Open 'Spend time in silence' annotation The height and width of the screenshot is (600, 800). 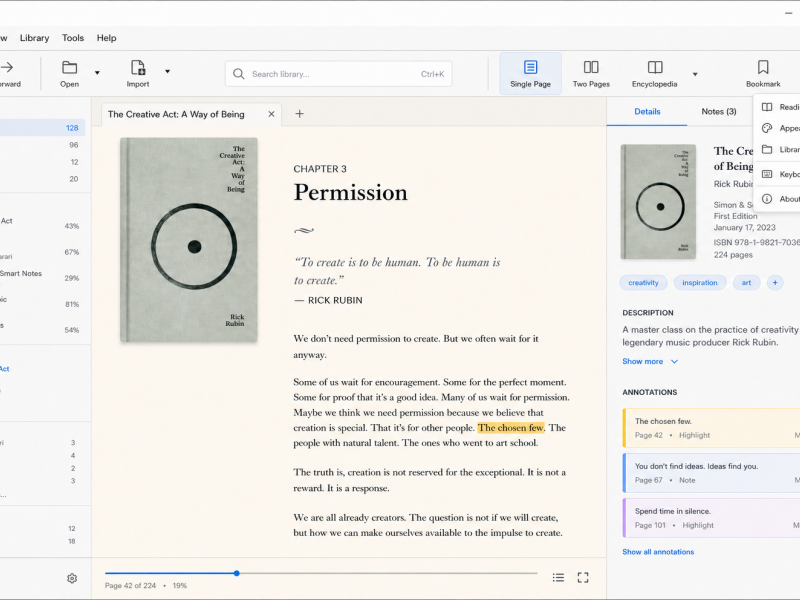[x=711, y=518]
